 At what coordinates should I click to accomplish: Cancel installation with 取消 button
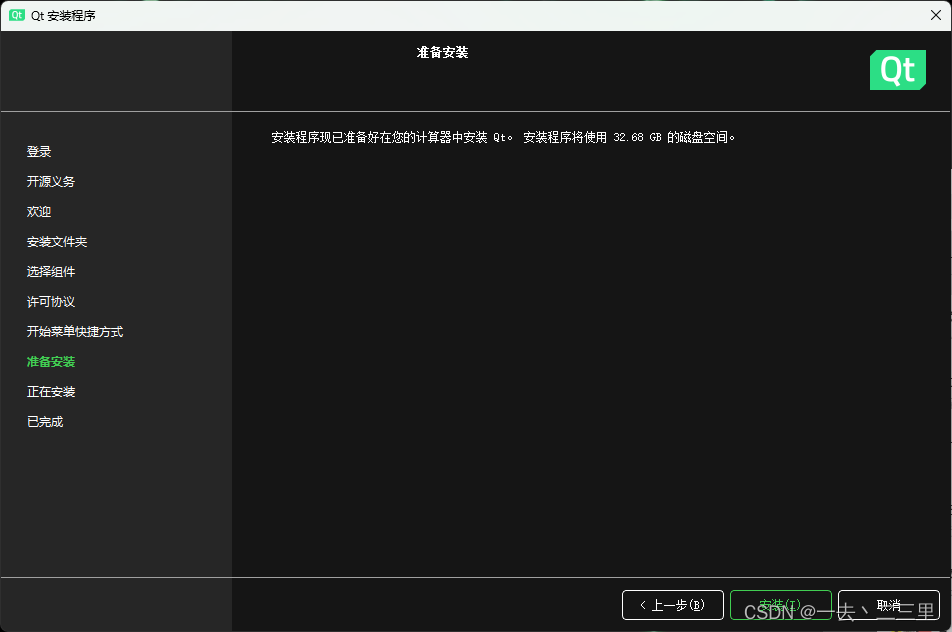pos(889,605)
